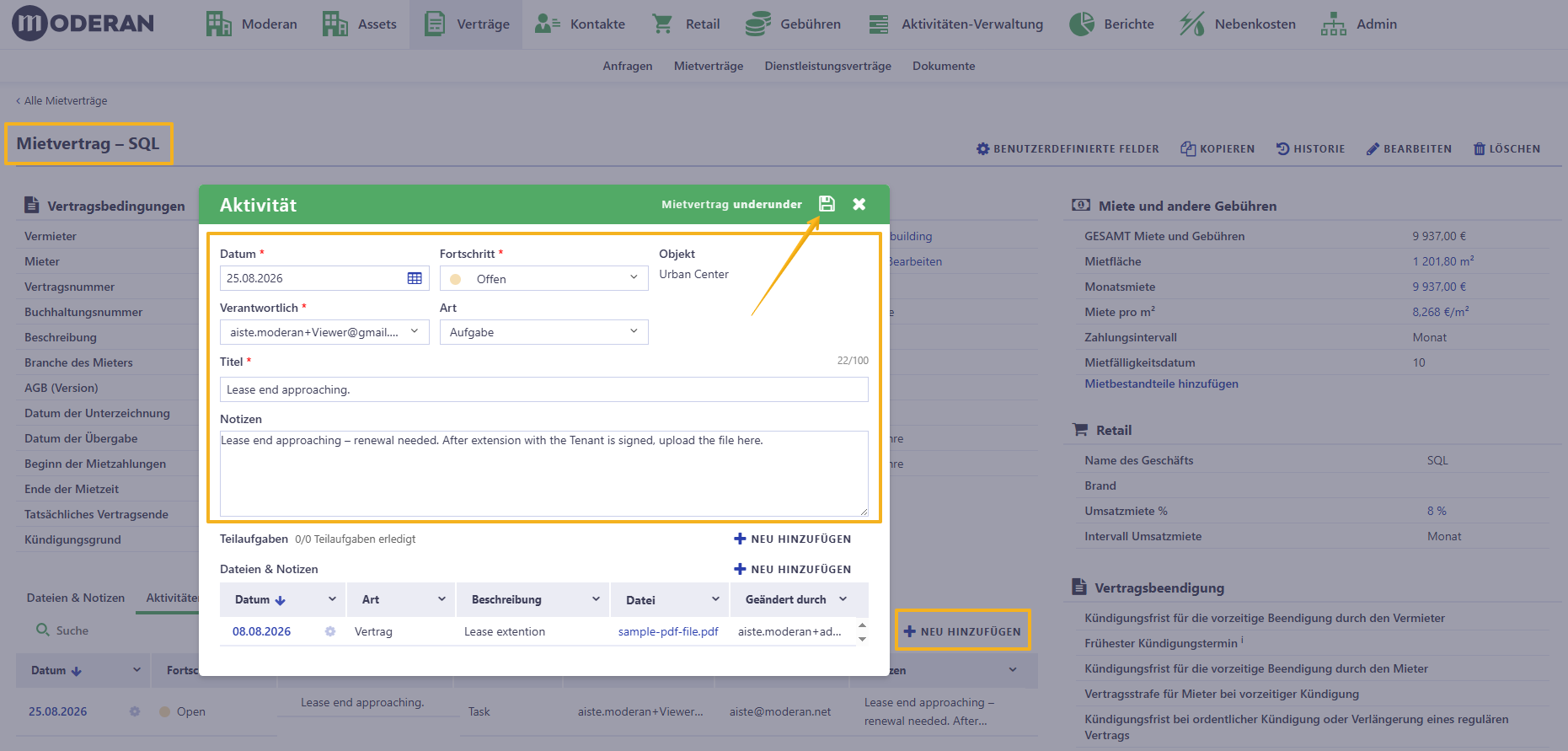1568x751 pixels.
Task: Open the Dokumente sub-tab
Action: [944, 66]
